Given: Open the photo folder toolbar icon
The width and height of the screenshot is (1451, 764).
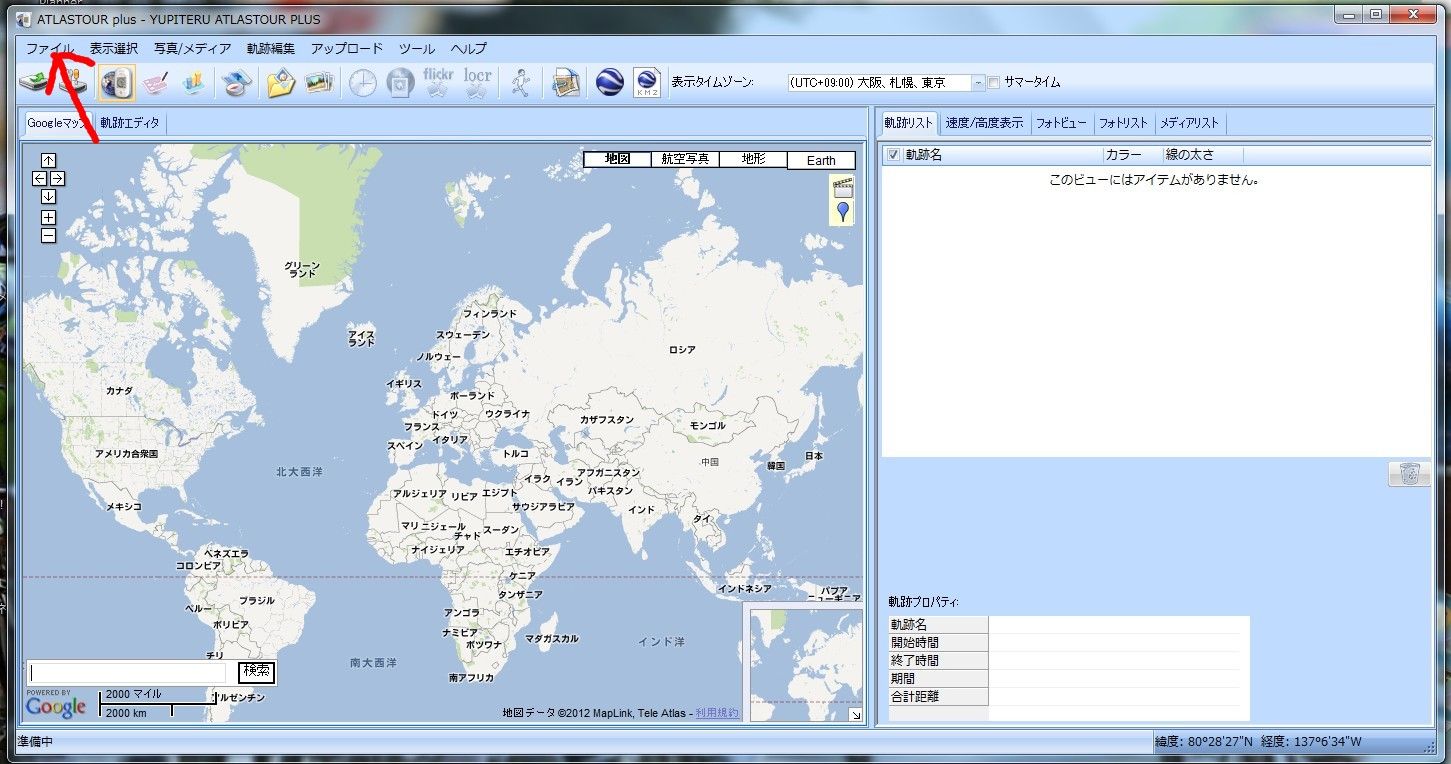Looking at the screenshot, I should coord(281,83).
